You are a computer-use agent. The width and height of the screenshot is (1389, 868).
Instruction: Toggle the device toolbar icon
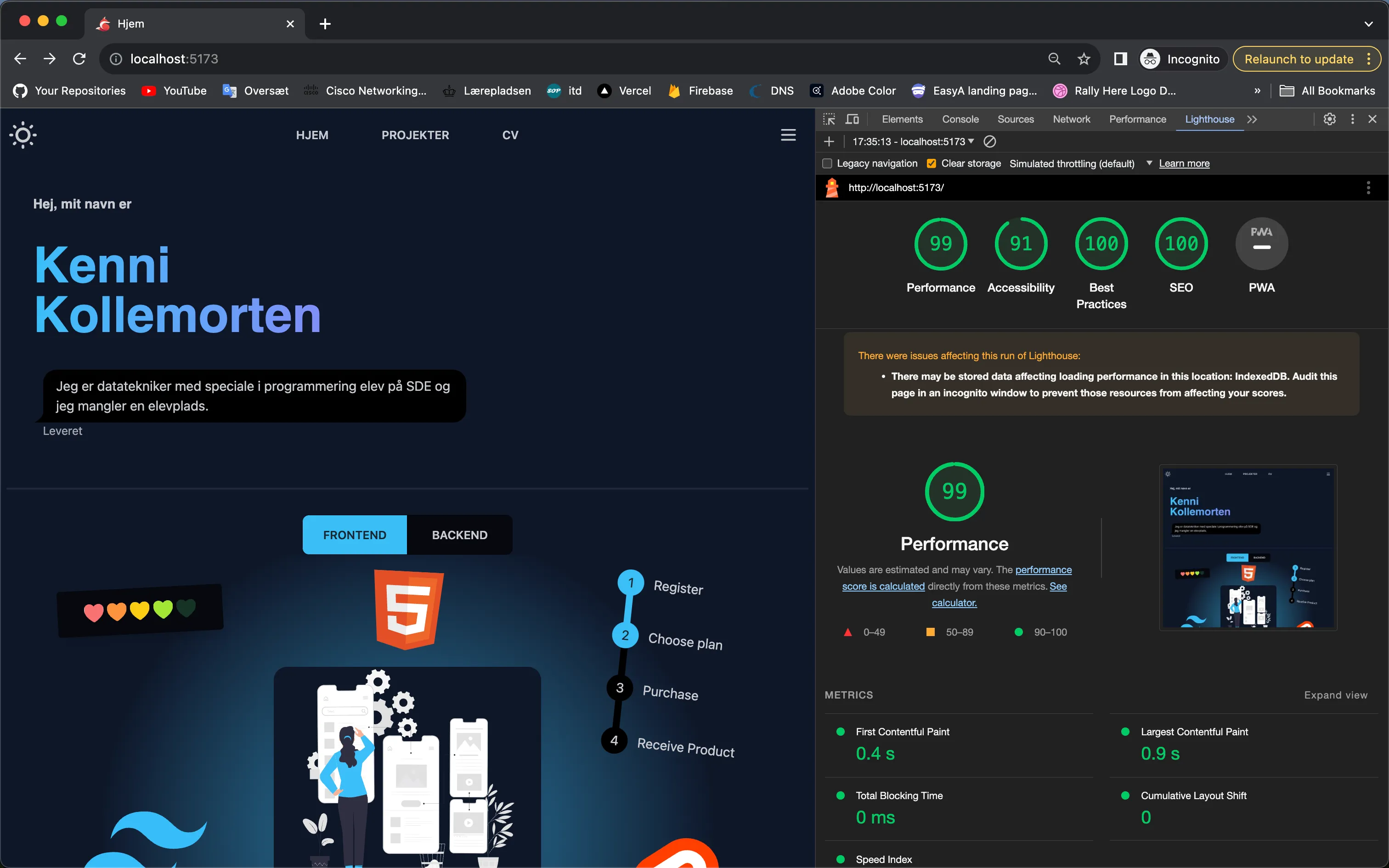tap(853, 119)
